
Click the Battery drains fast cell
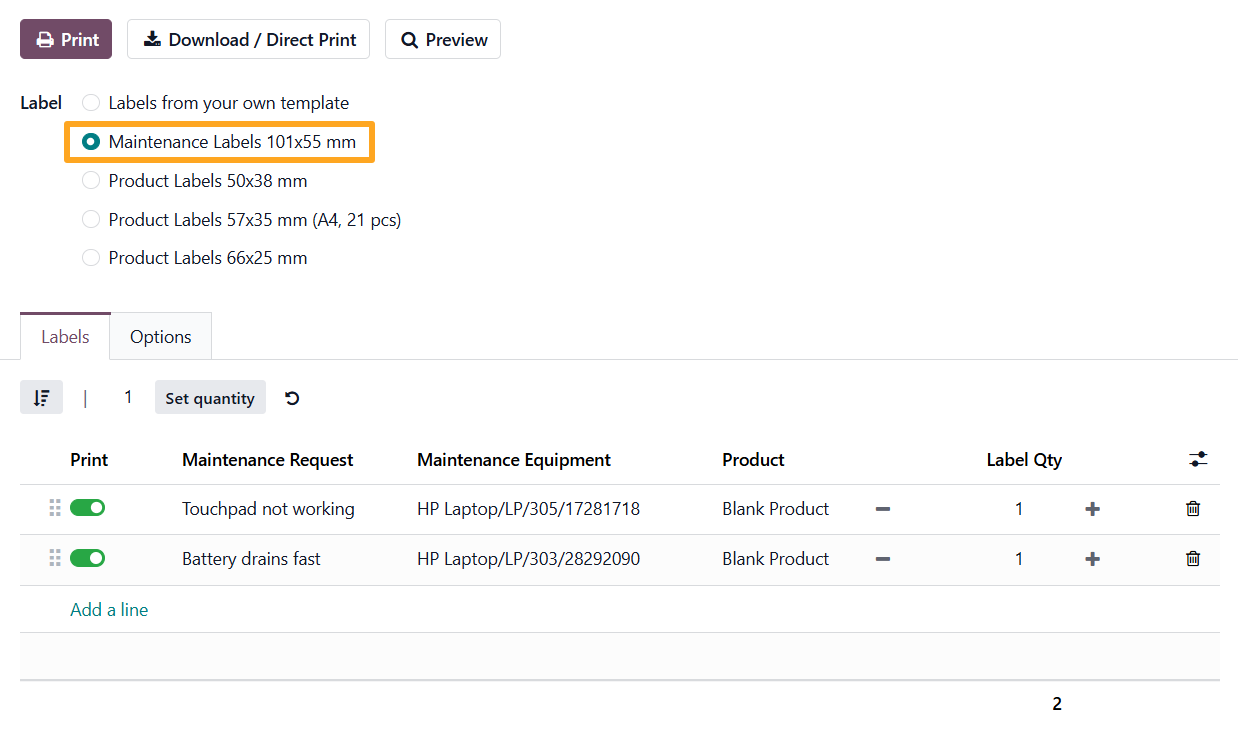point(251,559)
